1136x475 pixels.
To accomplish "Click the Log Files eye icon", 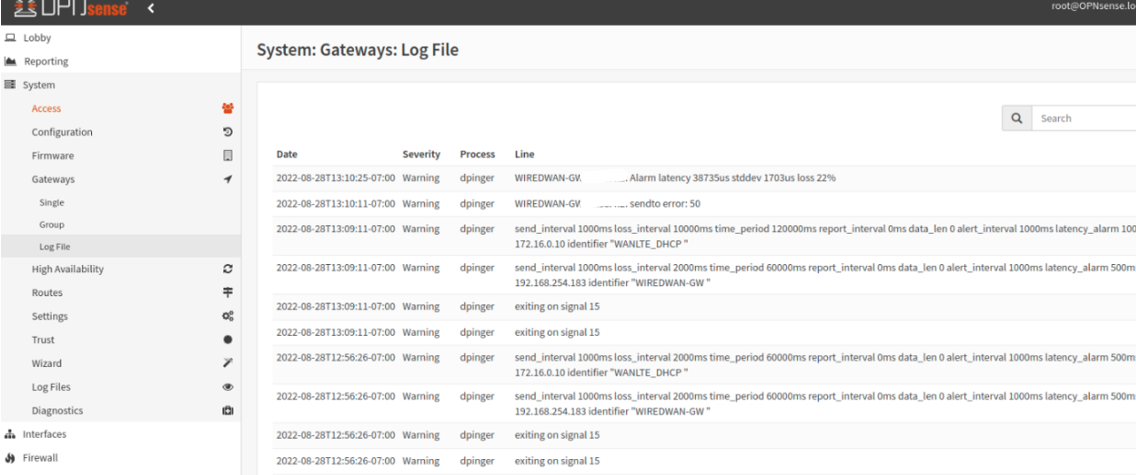I will [227, 387].
